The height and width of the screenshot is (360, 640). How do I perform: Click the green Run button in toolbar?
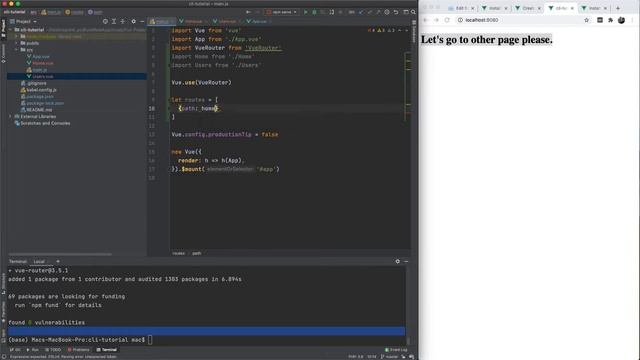click(x=305, y=12)
